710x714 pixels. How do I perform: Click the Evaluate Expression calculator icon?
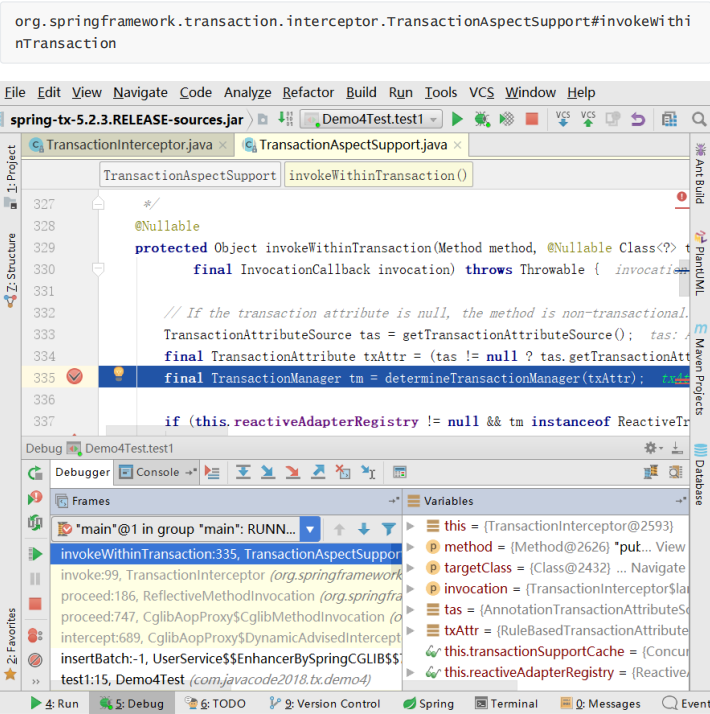click(x=399, y=472)
